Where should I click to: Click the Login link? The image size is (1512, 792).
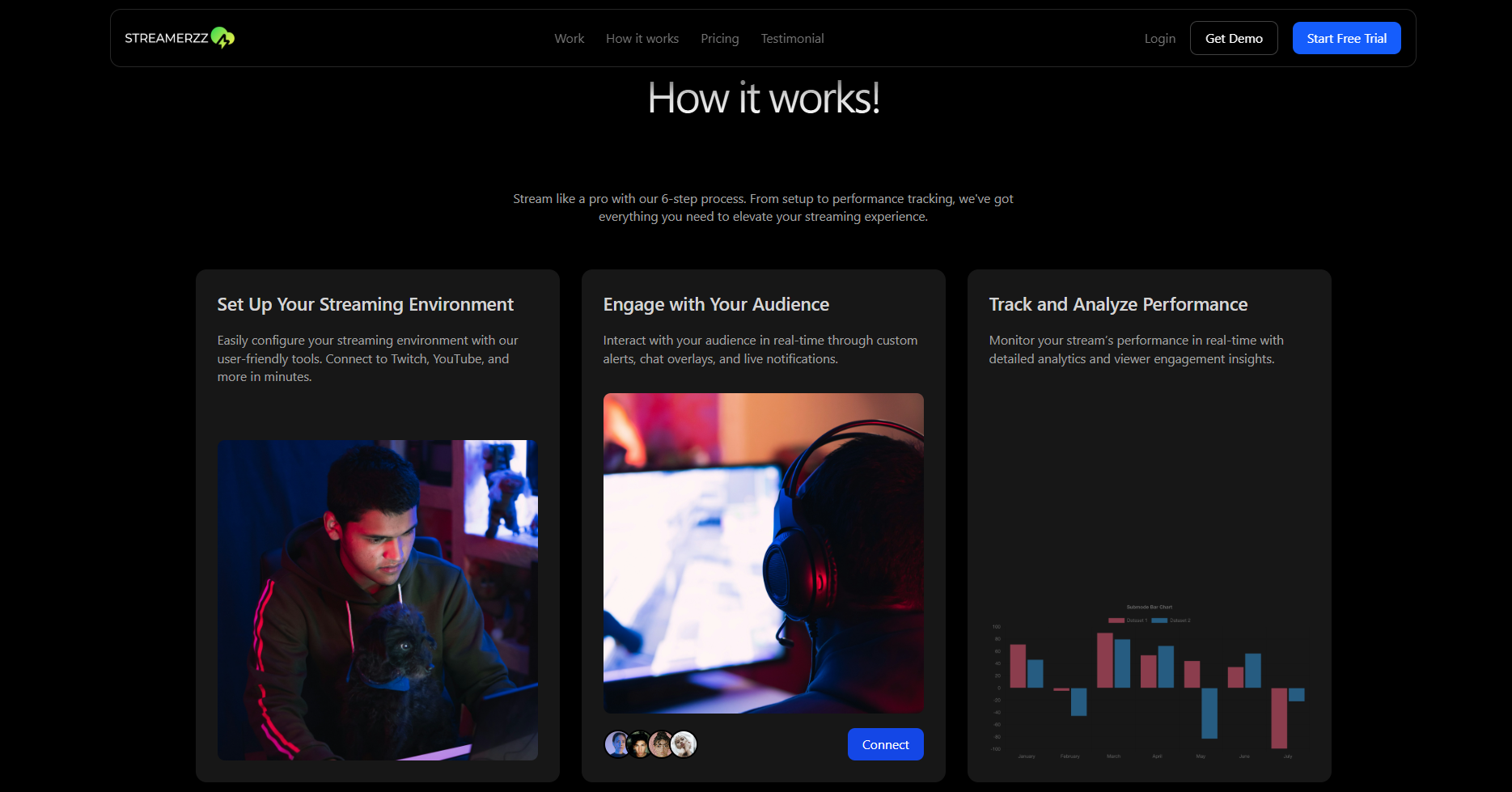click(x=1159, y=39)
